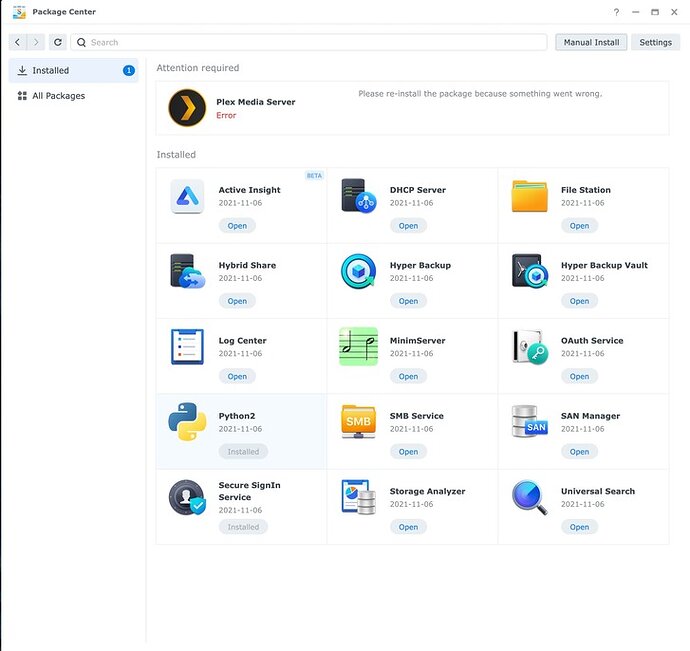Image resolution: width=690 pixels, height=651 pixels.
Task: Click the SAN Manager package icon
Action: (530, 422)
